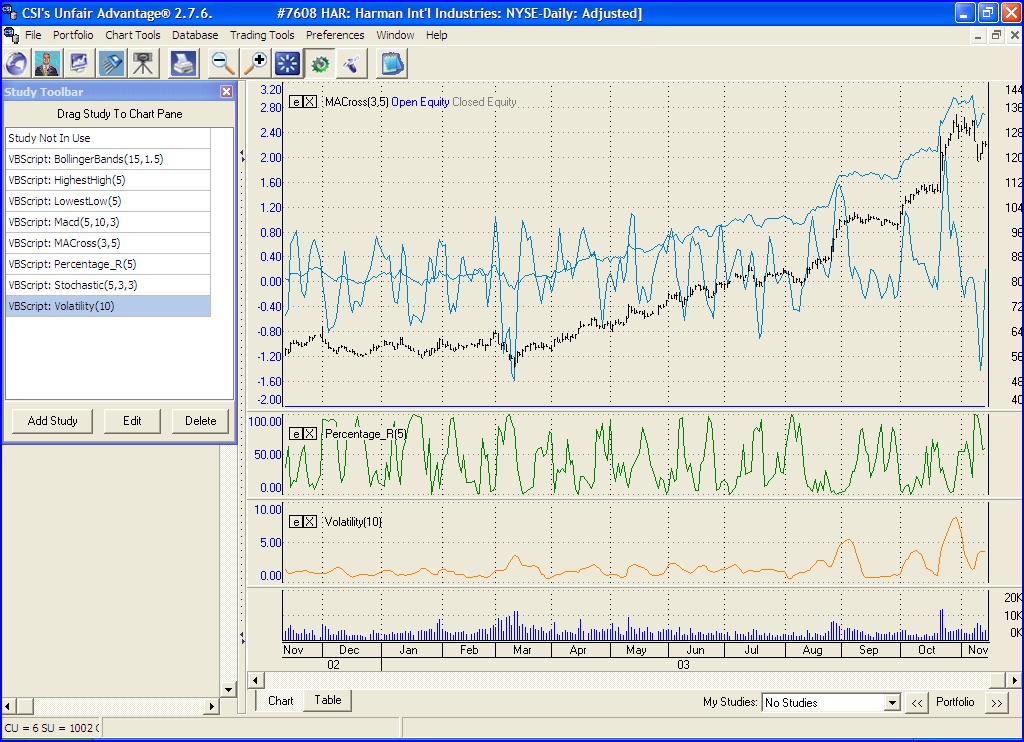Click the left panel vertical scroll down arrow
The width and height of the screenshot is (1024, 742).
[x=228, y=689]
